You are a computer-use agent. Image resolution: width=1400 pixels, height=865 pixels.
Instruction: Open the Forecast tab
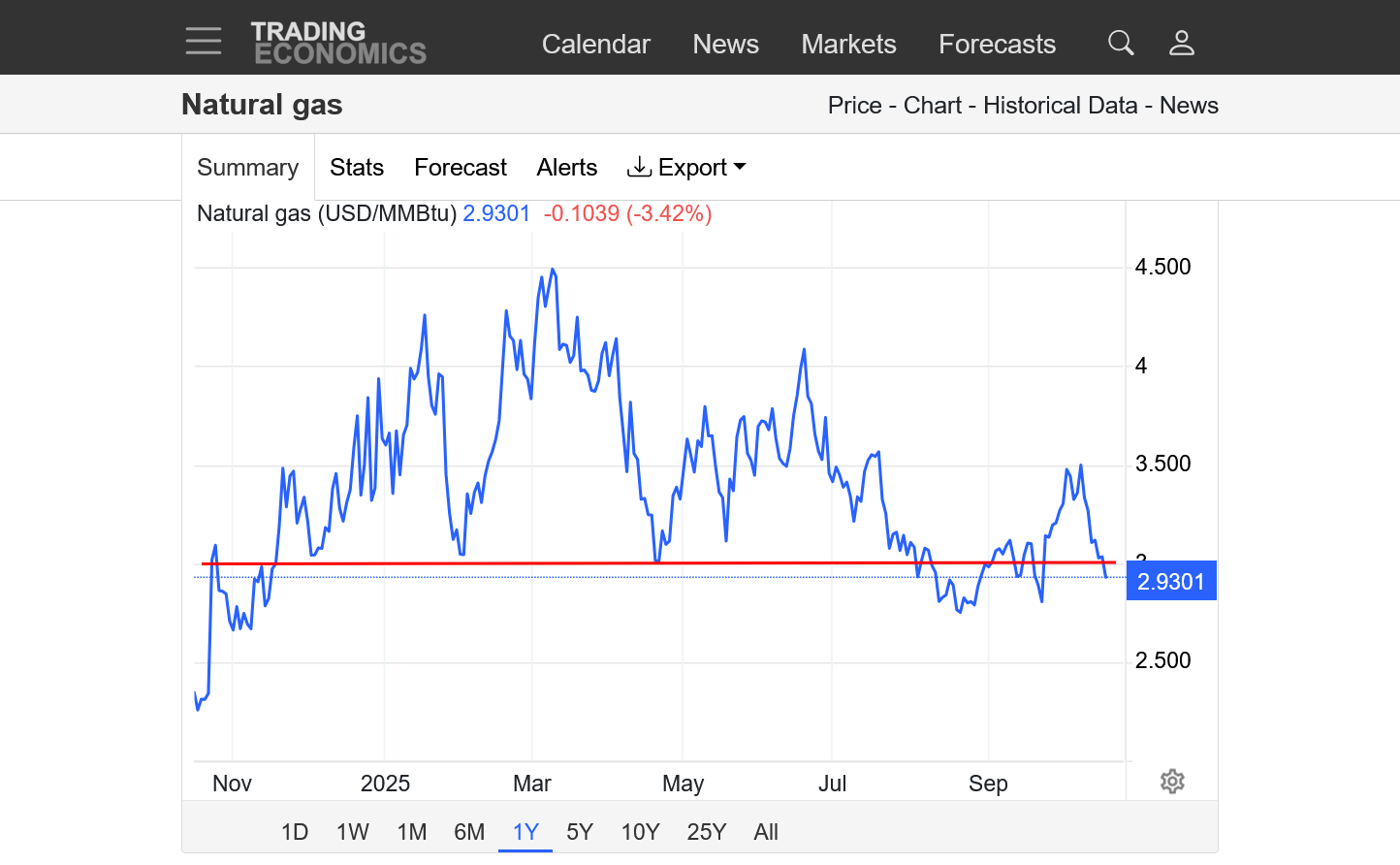tap(461, 168)
